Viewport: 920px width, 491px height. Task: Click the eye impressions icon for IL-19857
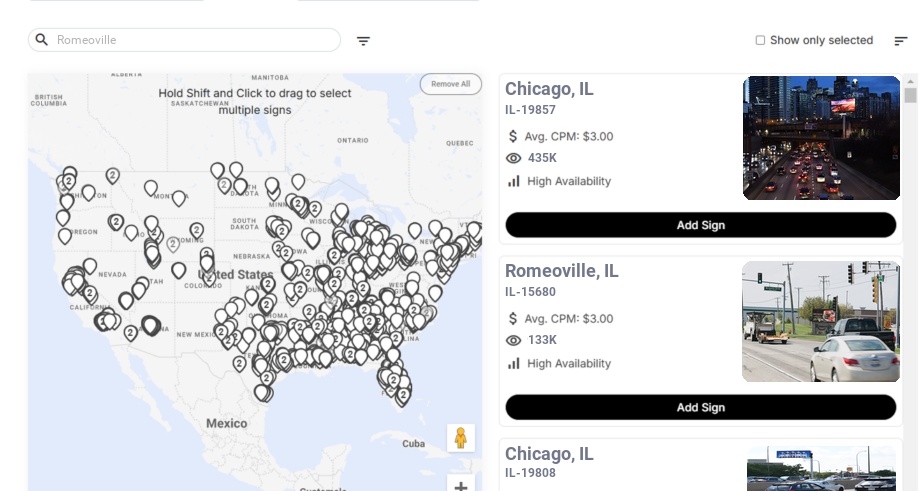click(x=513, y=158)
